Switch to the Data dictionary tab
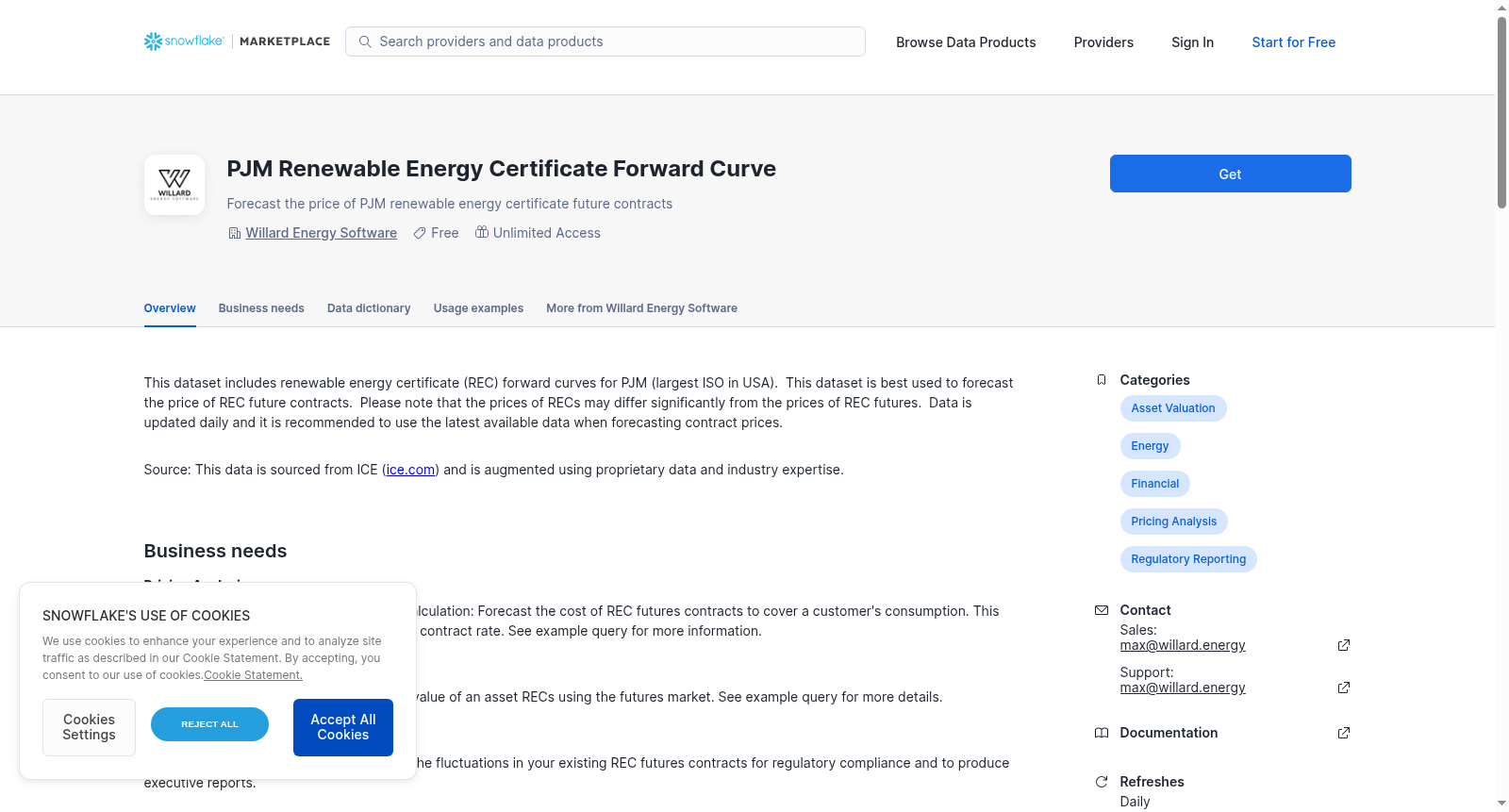This screenshot has width=1509, height=812. [x=369, y=308]
